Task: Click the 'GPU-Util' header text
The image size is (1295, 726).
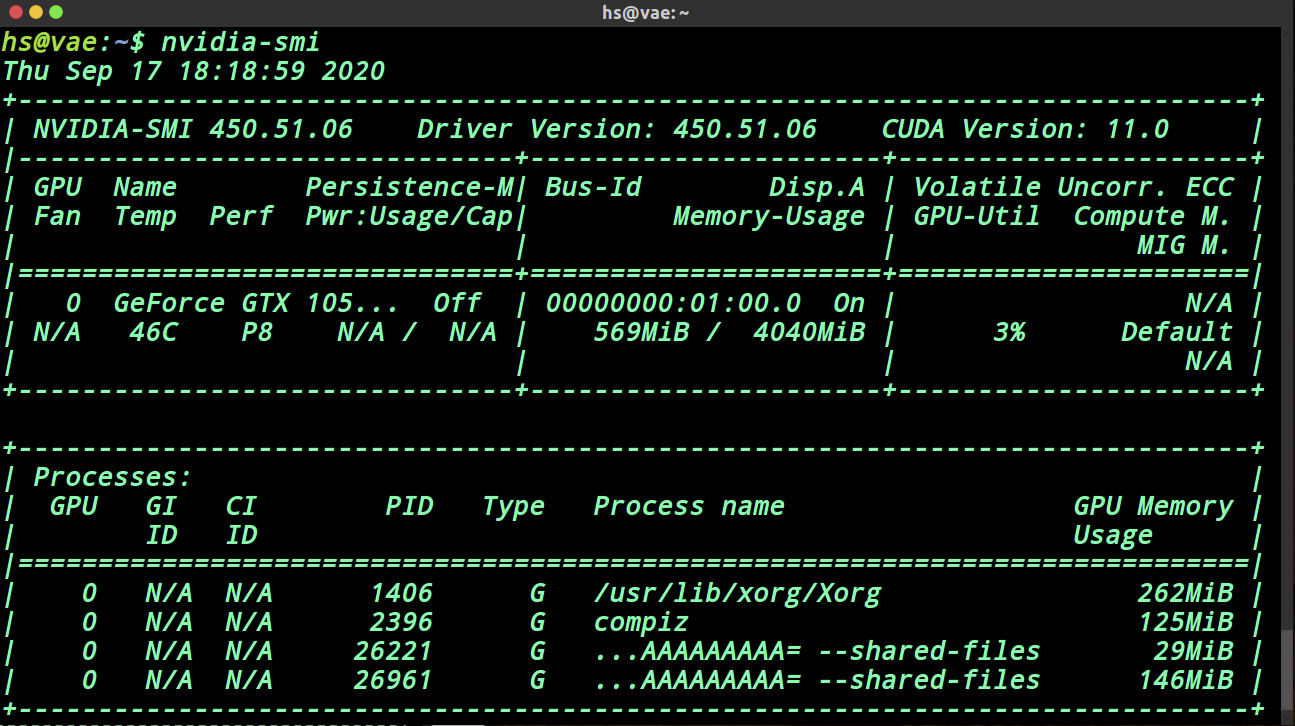Action: point(977,216)
